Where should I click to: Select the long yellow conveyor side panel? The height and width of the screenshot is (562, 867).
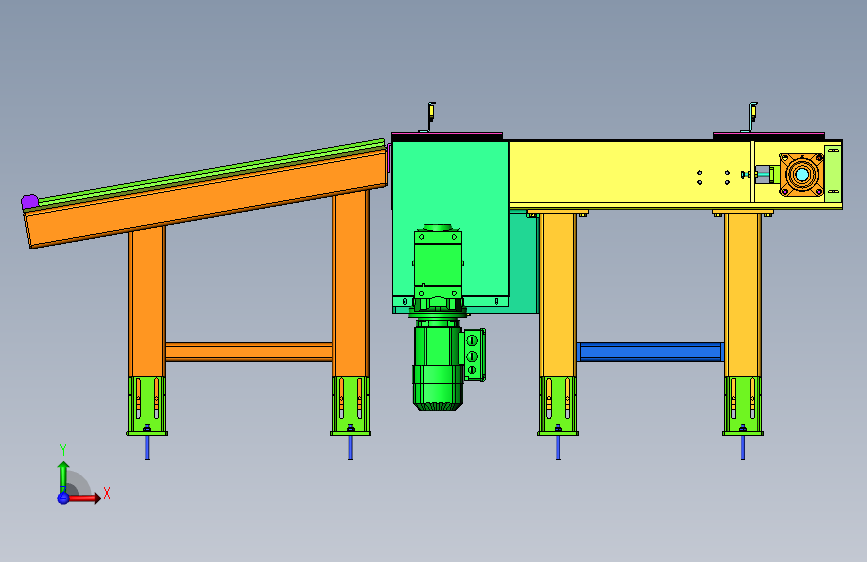pyautogui.click(x=628, y=174)
